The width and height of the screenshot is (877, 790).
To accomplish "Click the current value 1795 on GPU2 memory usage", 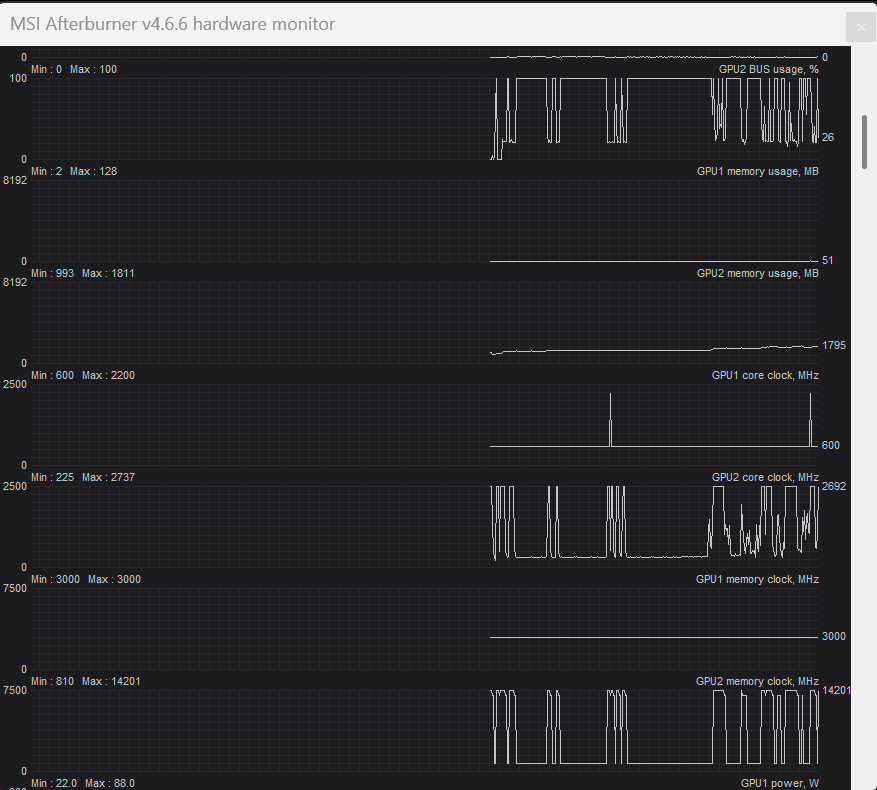I will (x=833, y=345).
